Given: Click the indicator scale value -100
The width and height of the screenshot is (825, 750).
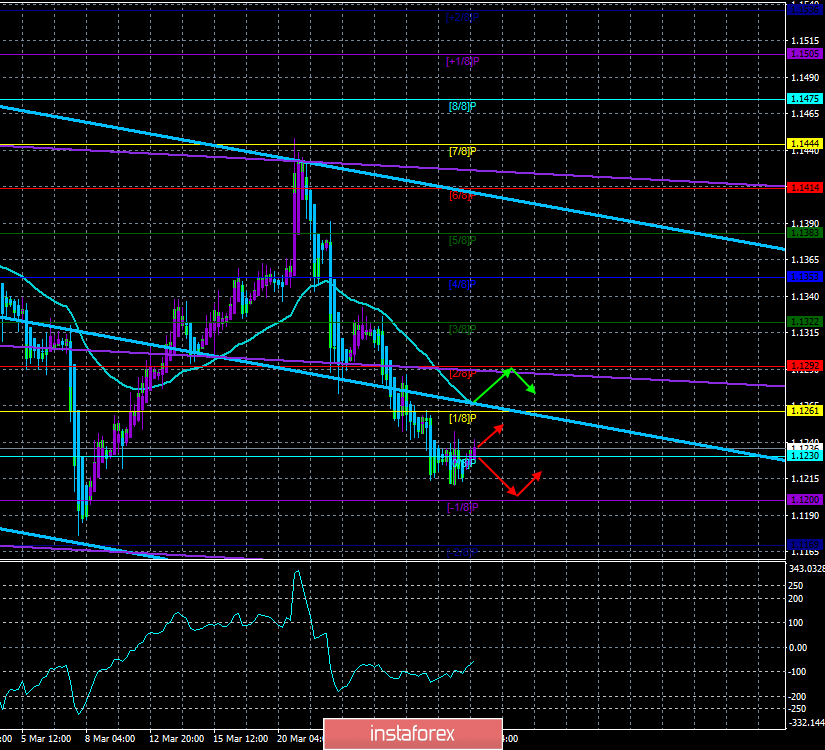Looking at the screenshot, I should 797,672.
